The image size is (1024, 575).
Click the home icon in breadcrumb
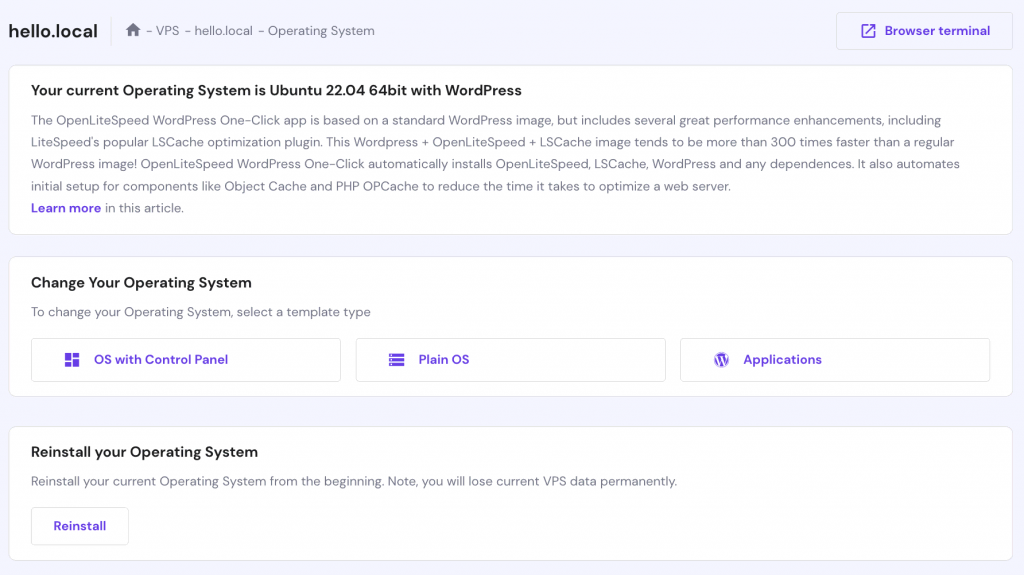pyautogui.click(x=133, y=30)
